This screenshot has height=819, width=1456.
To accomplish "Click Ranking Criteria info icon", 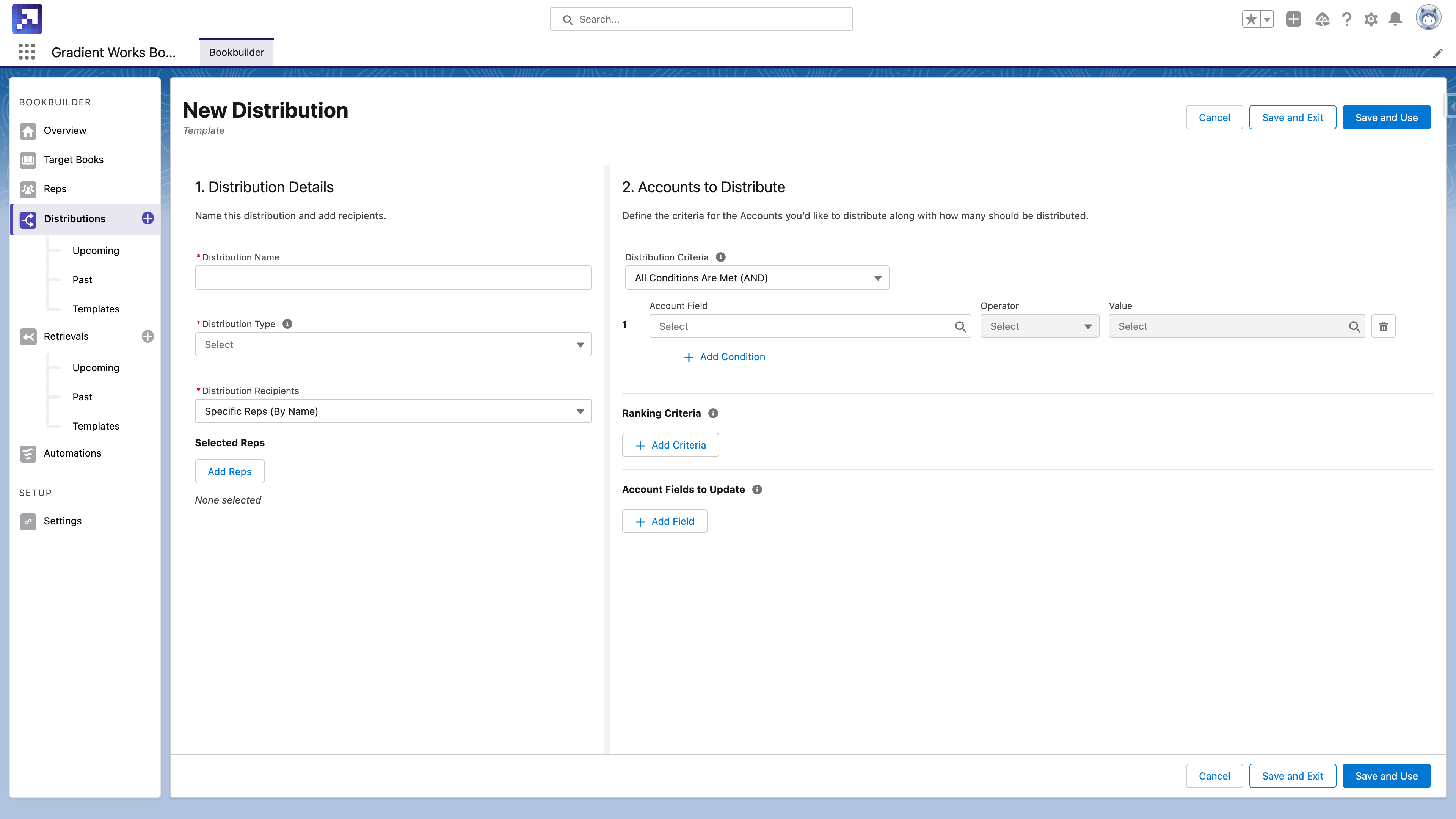I will (713, 413).
